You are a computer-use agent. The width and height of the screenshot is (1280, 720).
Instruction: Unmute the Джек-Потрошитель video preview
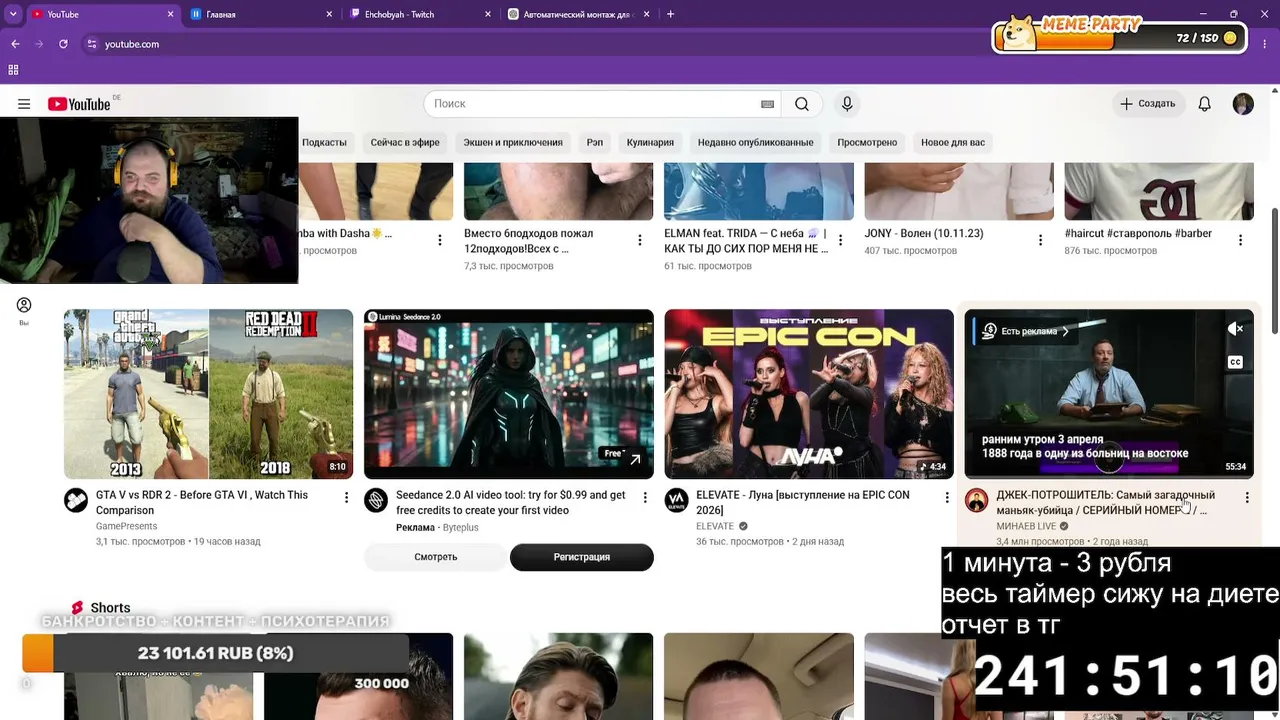[x=1235, y=329]
